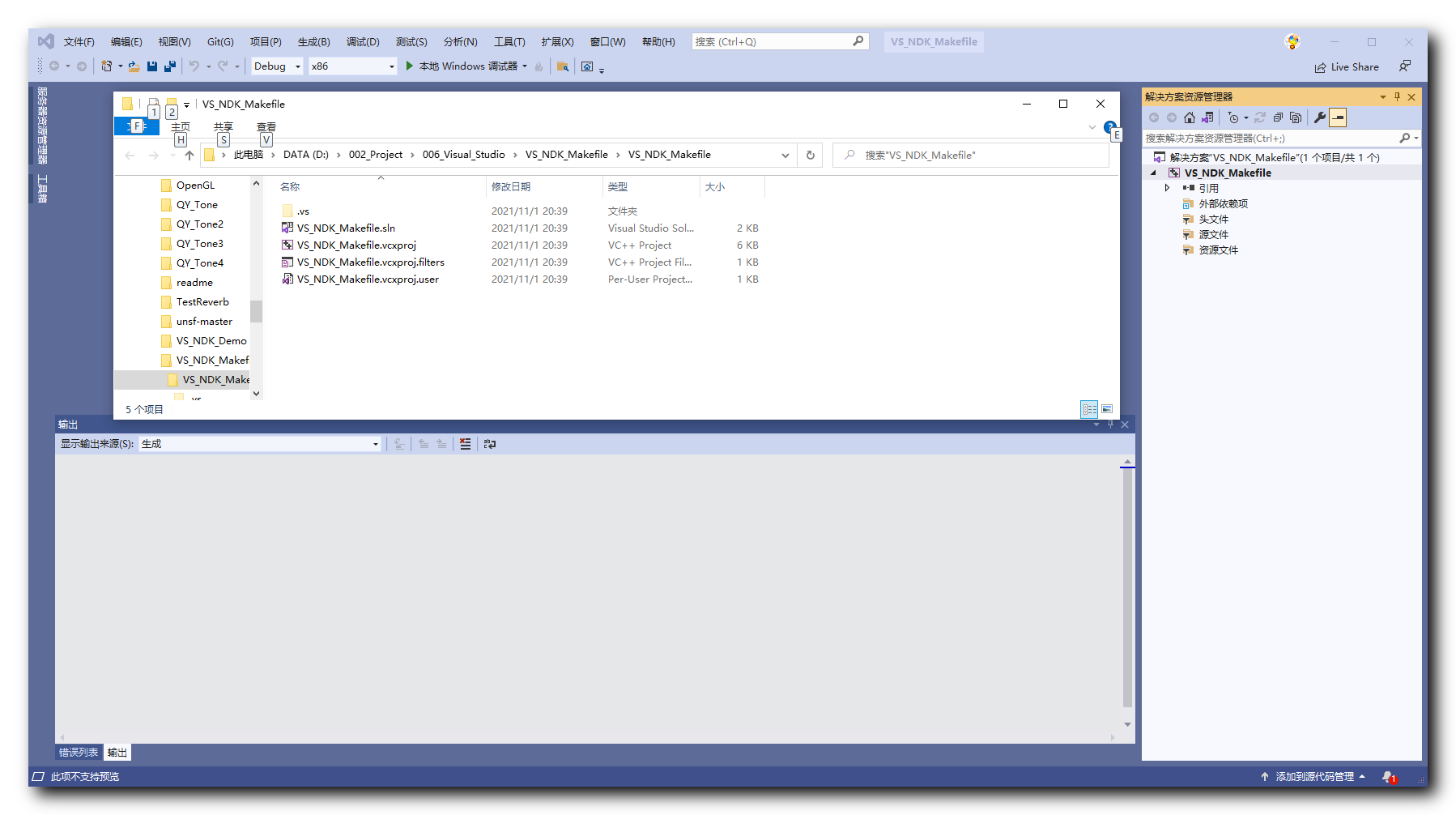Click New Project icon in main toolbar
Screen dimensions: 1456x815
[x=106, y=66]
